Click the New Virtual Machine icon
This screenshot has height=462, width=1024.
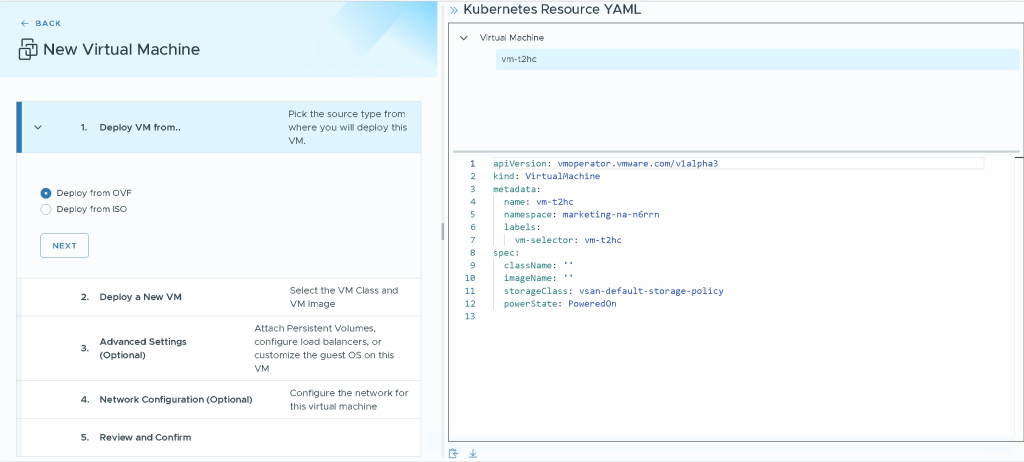pos(28,50)
